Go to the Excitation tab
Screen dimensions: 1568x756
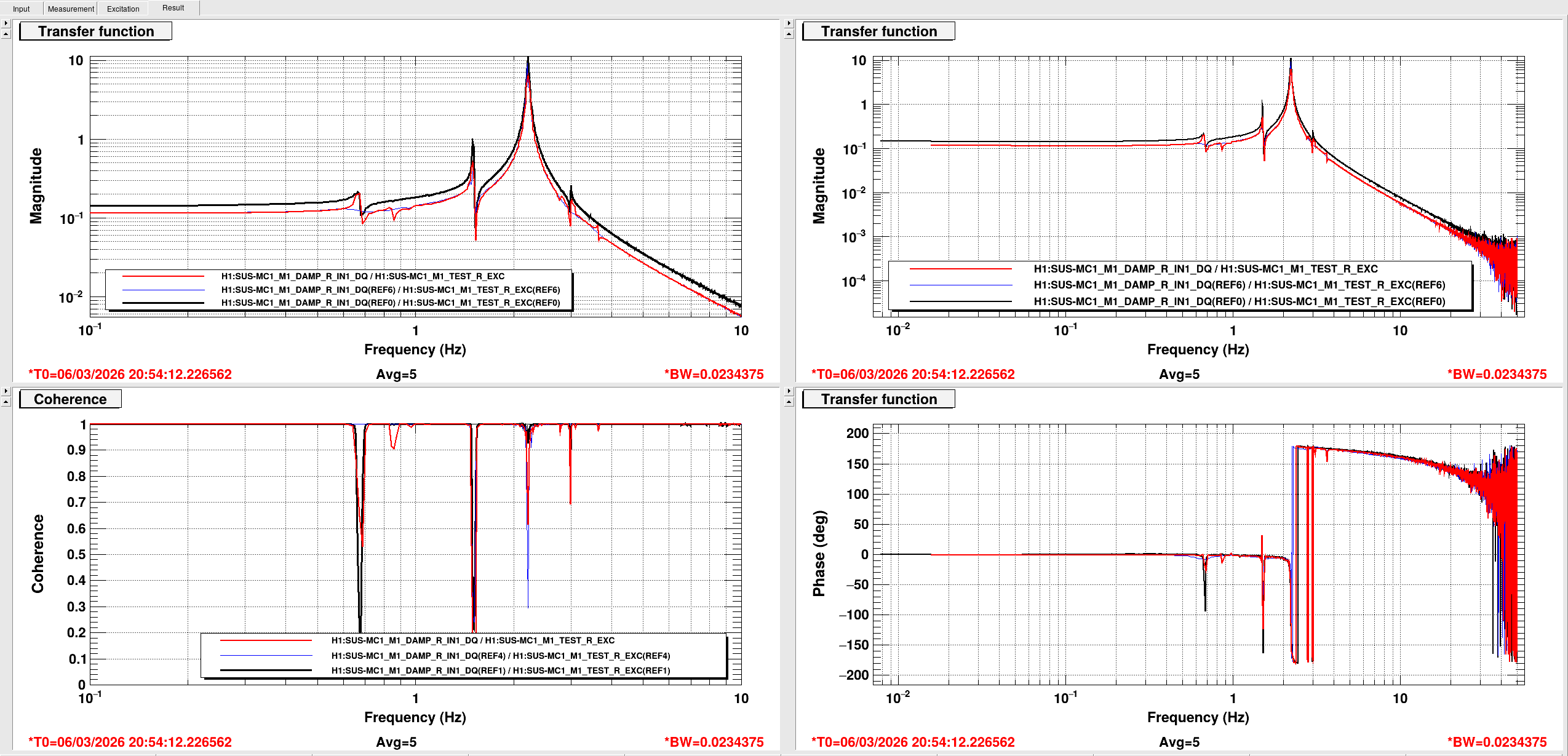click(x=123, y=9)
